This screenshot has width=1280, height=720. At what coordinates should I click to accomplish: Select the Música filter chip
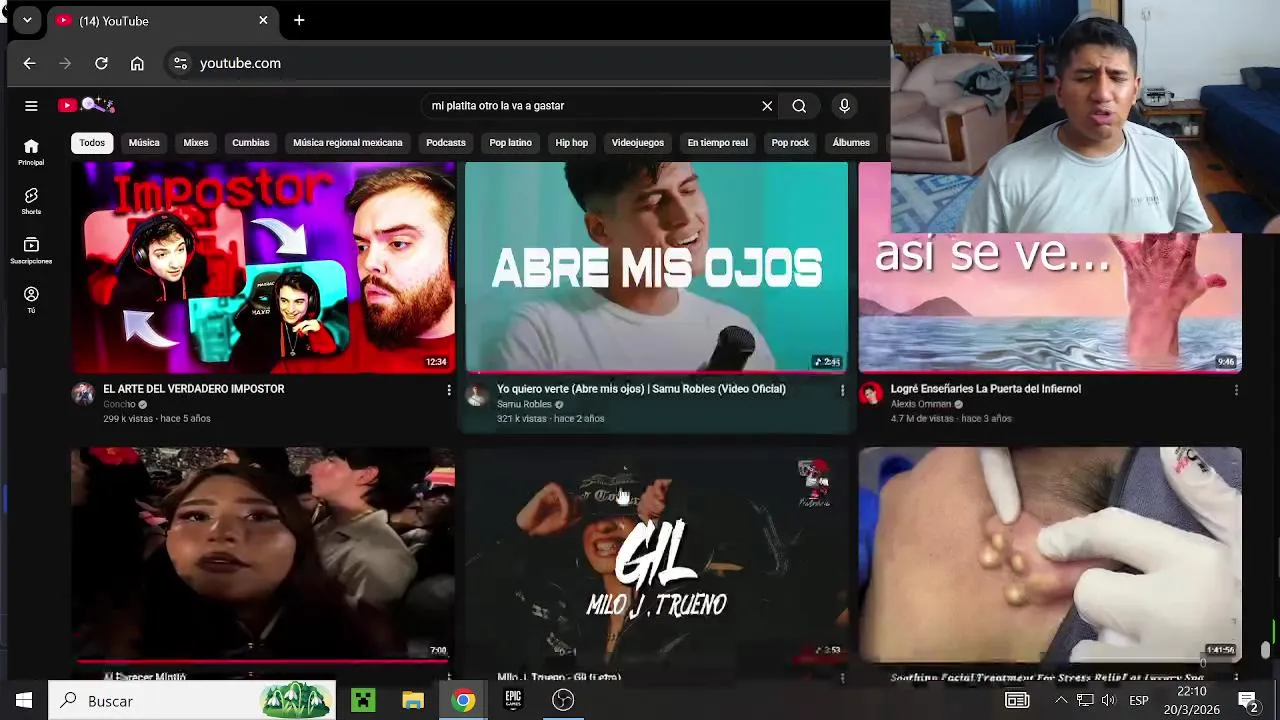click(x=144, y=143)
